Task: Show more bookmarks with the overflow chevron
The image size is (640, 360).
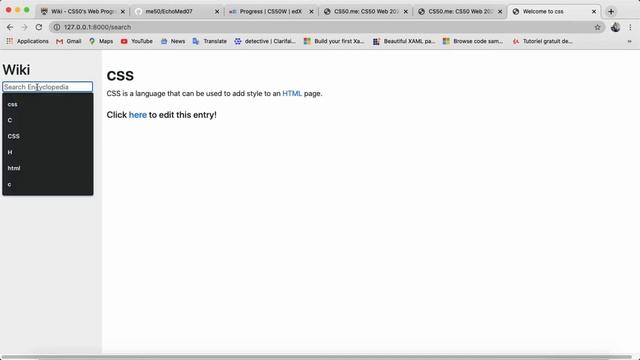Action: [x=629, y=41]
